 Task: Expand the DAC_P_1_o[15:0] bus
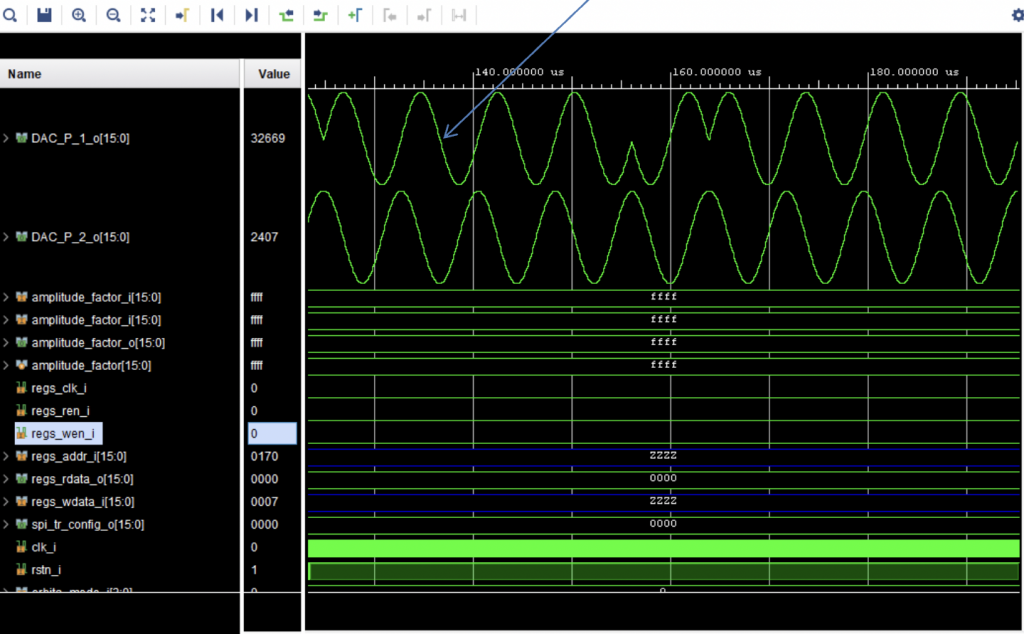coord(6,138)
